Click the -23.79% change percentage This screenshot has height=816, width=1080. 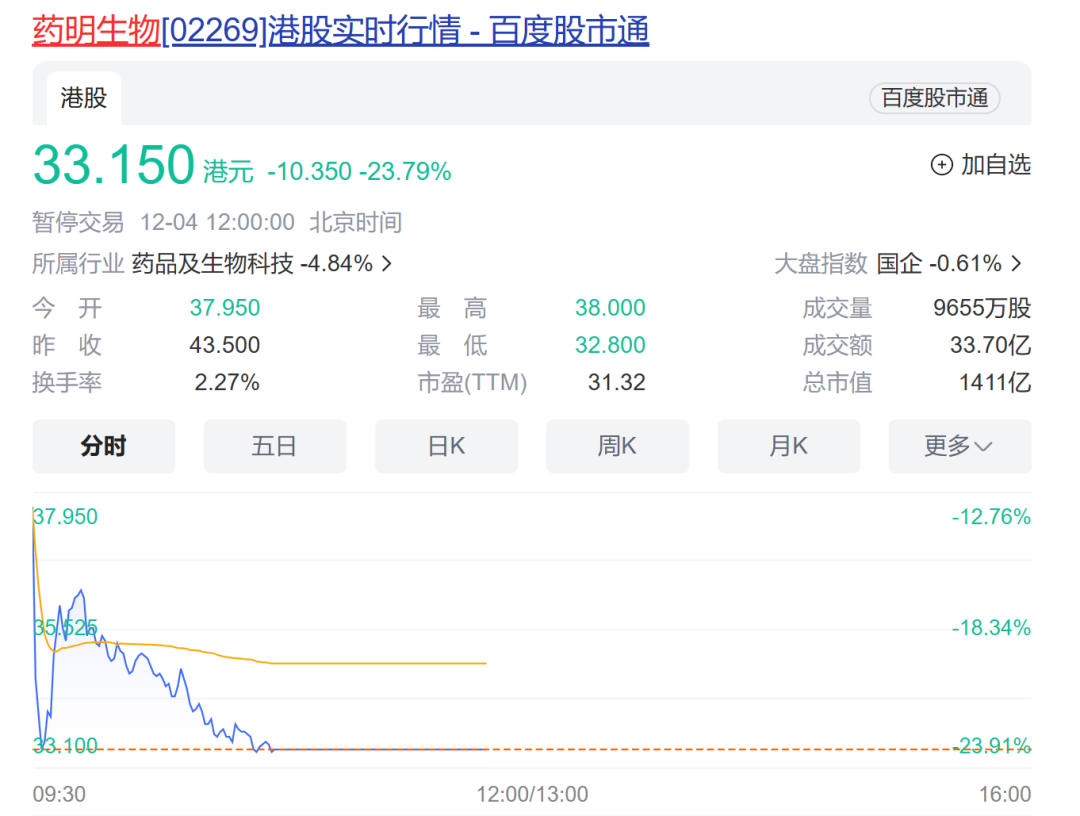(405, 171)
